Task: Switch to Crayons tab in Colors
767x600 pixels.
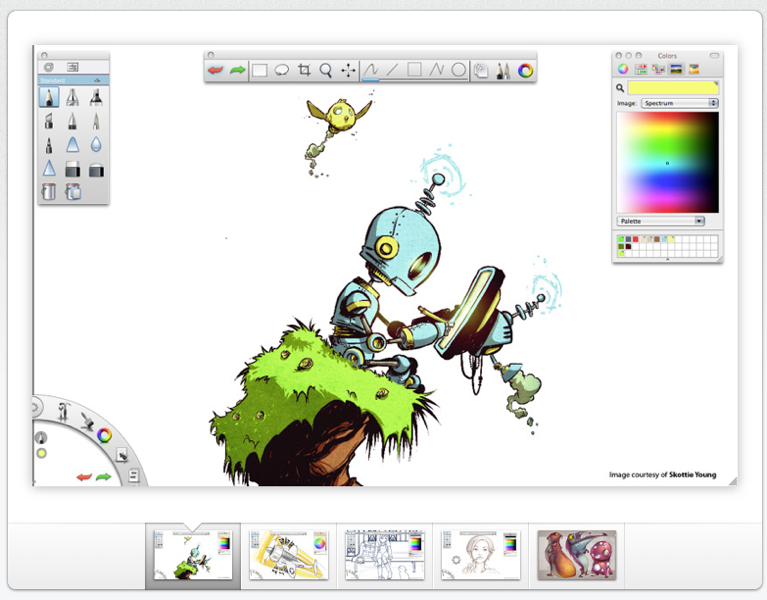Action: [694, 69]
